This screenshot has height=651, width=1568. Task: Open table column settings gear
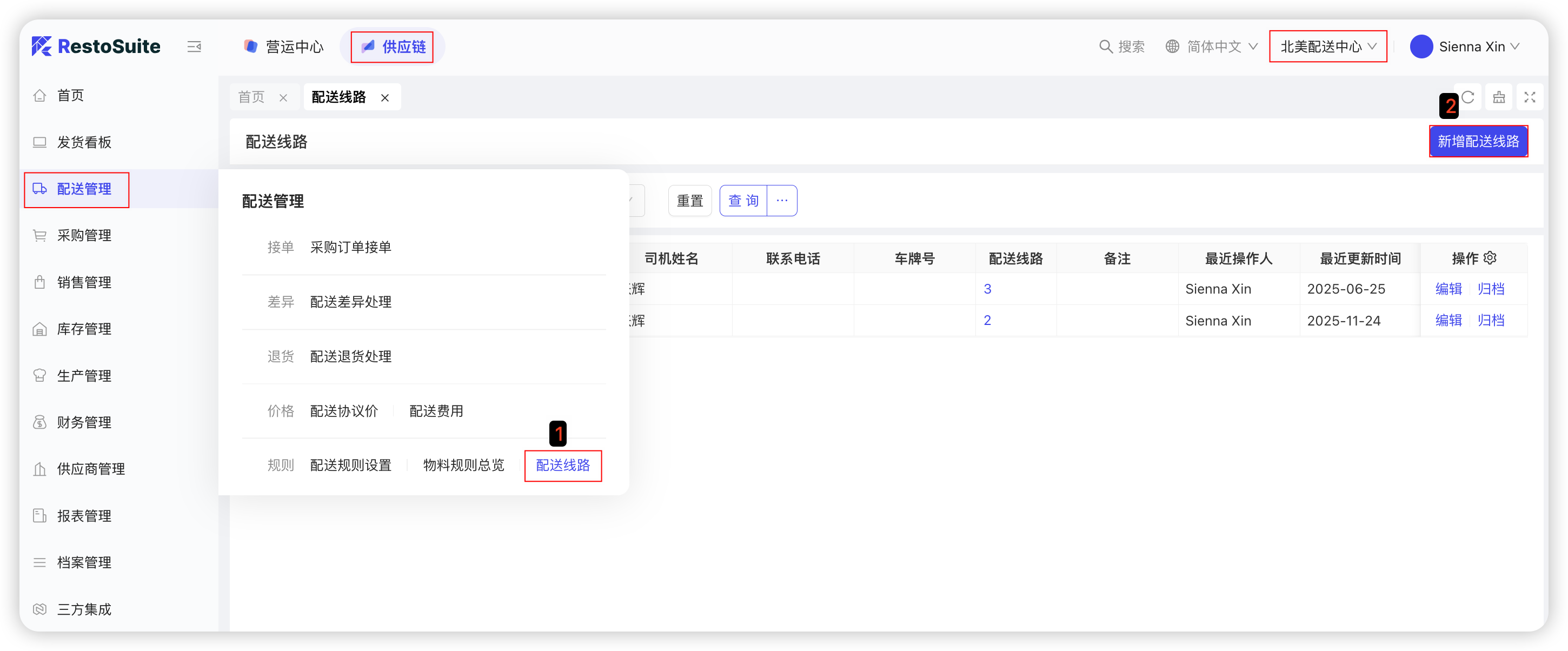(1490, 258)
